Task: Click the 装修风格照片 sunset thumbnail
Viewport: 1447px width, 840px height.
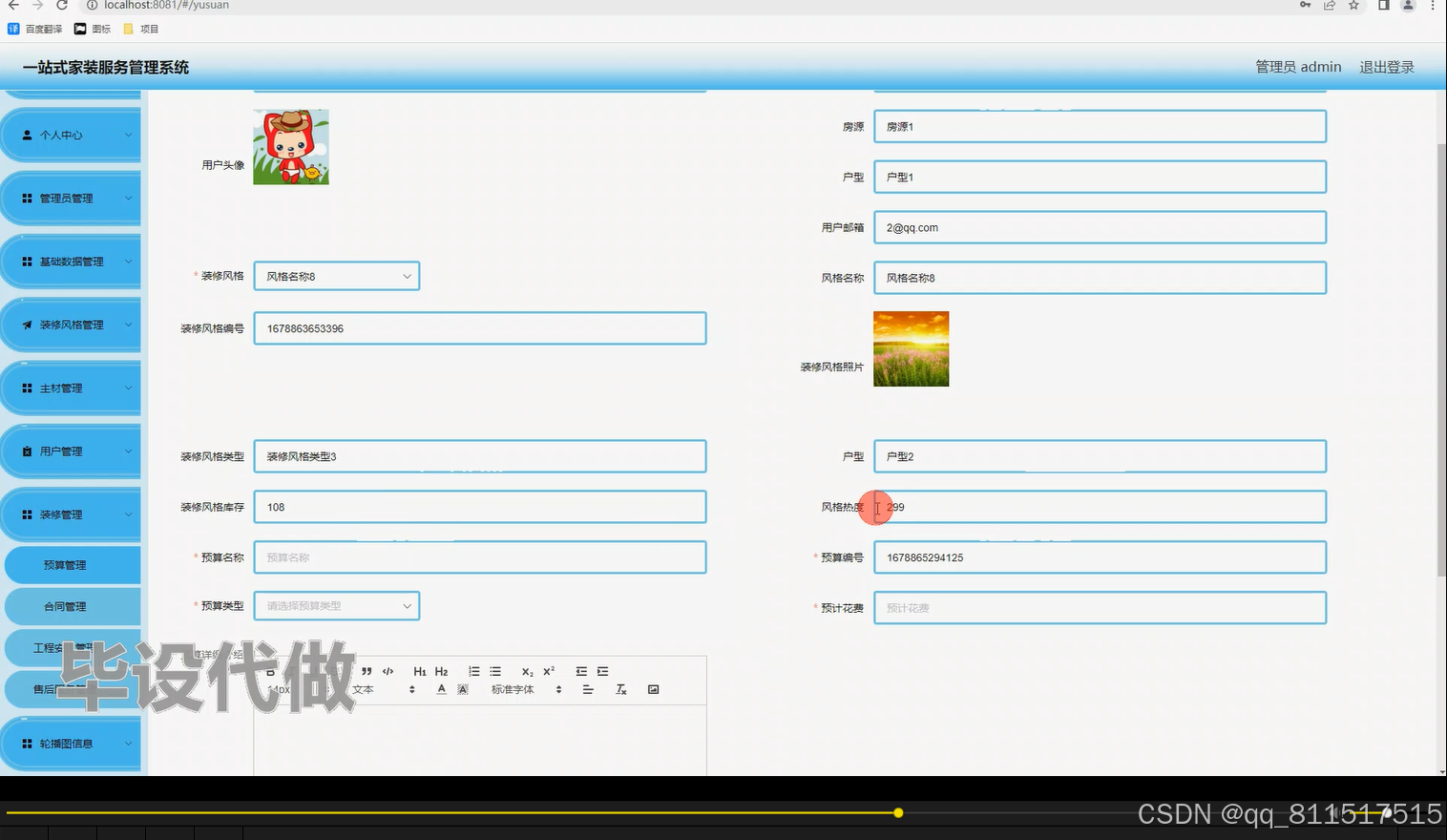Action: coord(912,348)
